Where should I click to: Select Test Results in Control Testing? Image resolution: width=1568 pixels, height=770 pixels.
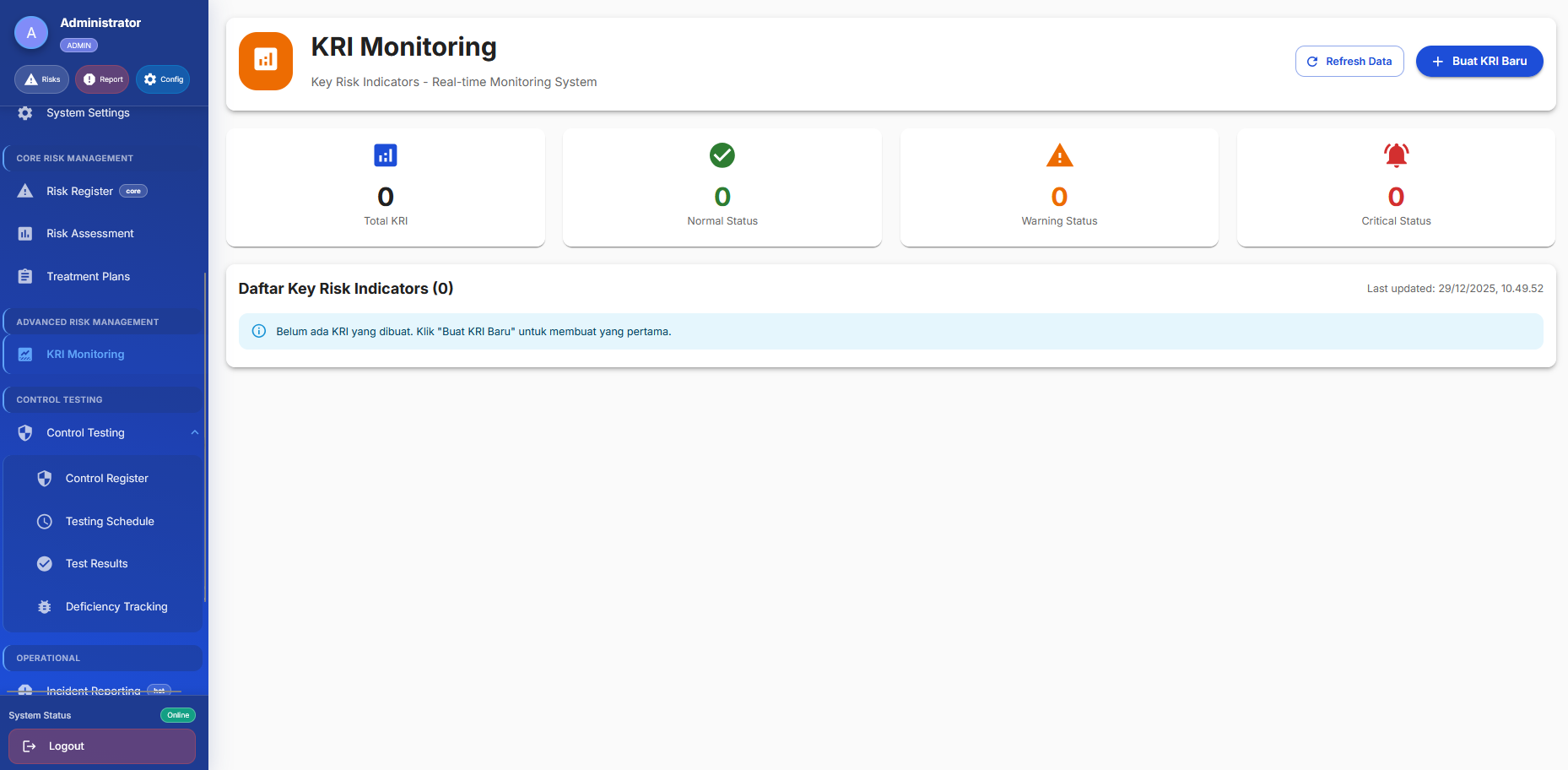(96, 564)
